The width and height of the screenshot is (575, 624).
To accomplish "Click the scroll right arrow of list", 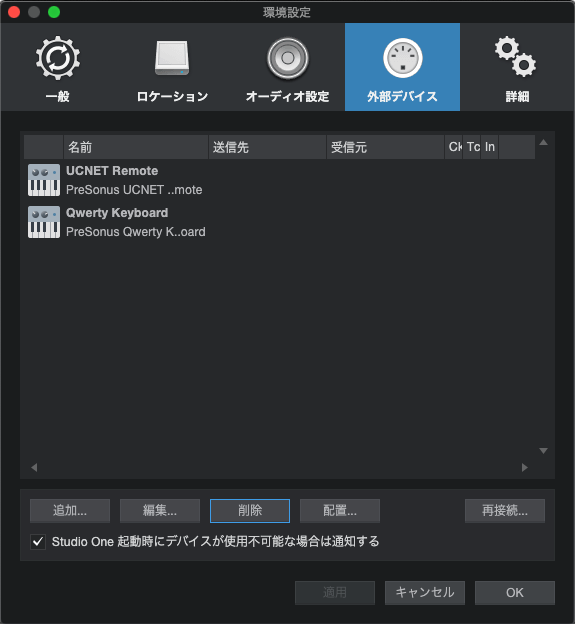I will click(x=525, y=467).
